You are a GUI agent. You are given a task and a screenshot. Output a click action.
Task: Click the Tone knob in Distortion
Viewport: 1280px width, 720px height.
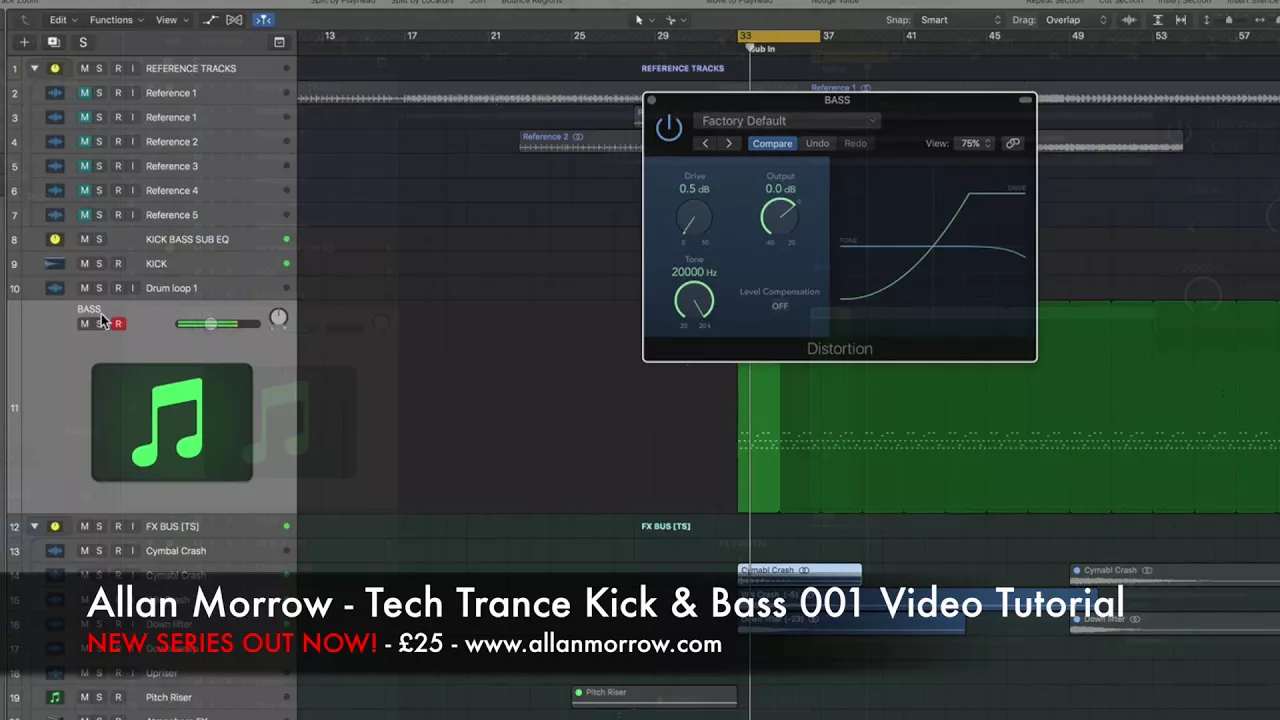pos(693,300)
